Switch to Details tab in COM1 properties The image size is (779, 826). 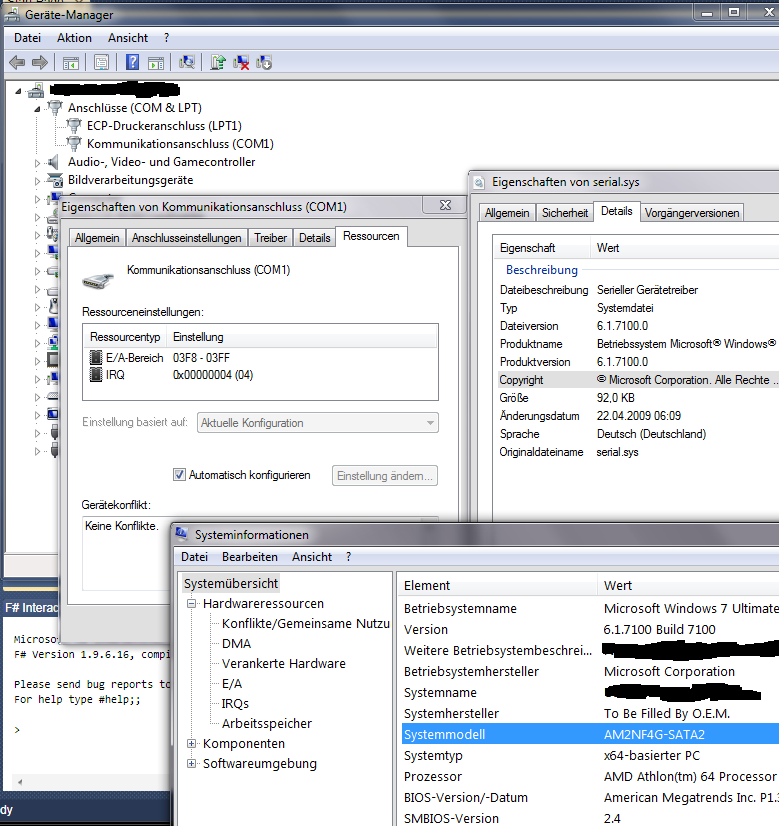point(314,238)
